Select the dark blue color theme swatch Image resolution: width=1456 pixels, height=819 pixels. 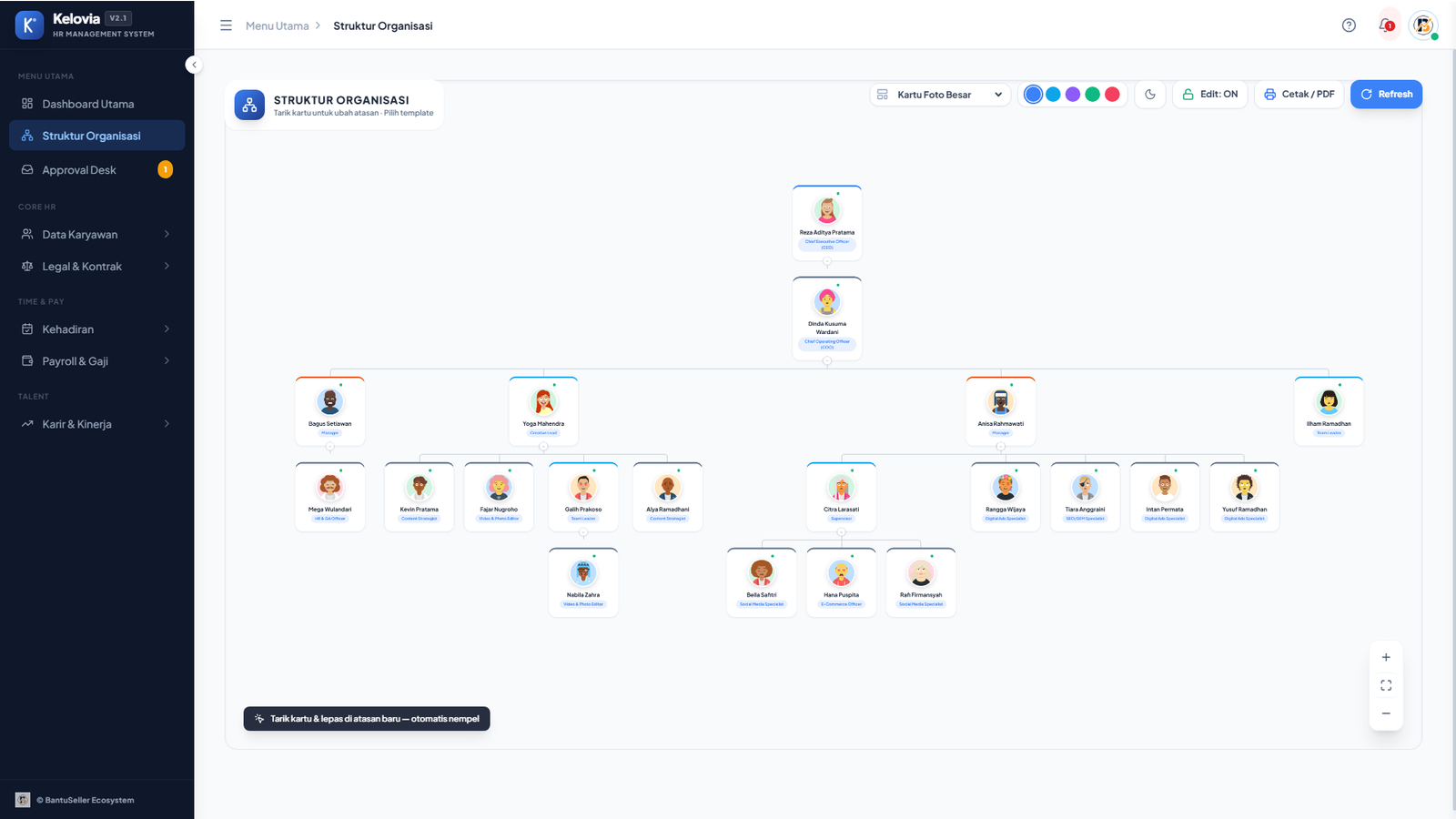coord(1033,95)
